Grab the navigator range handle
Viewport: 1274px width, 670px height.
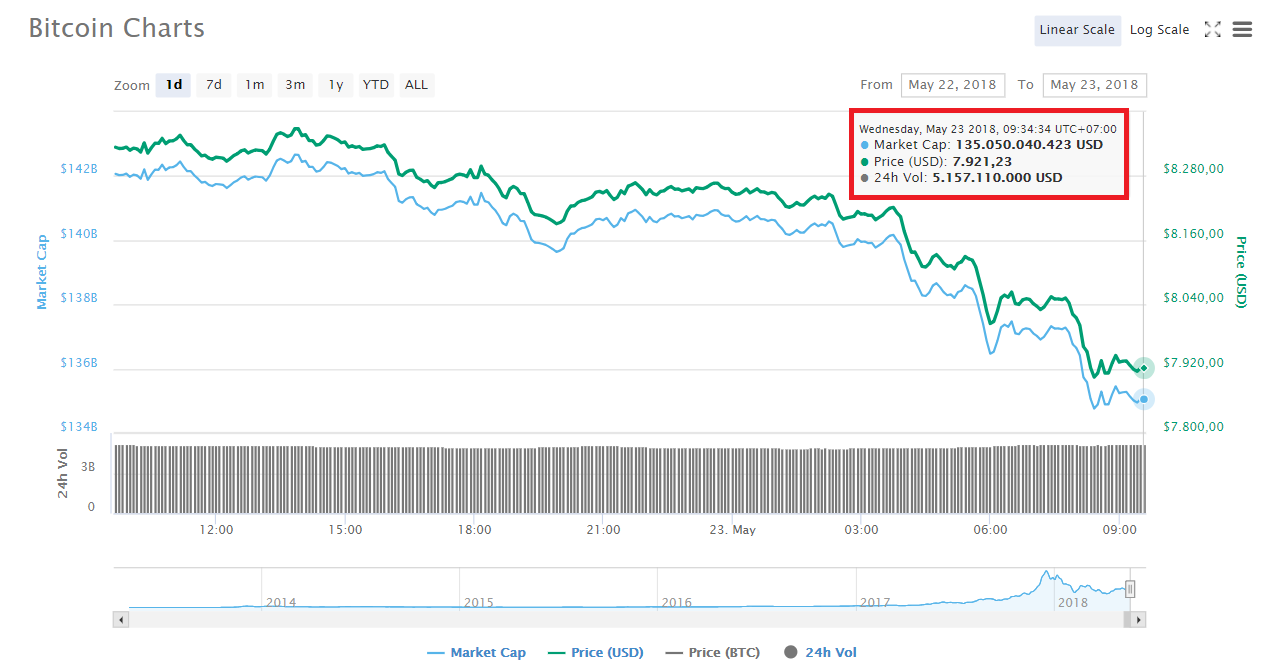1130,589
